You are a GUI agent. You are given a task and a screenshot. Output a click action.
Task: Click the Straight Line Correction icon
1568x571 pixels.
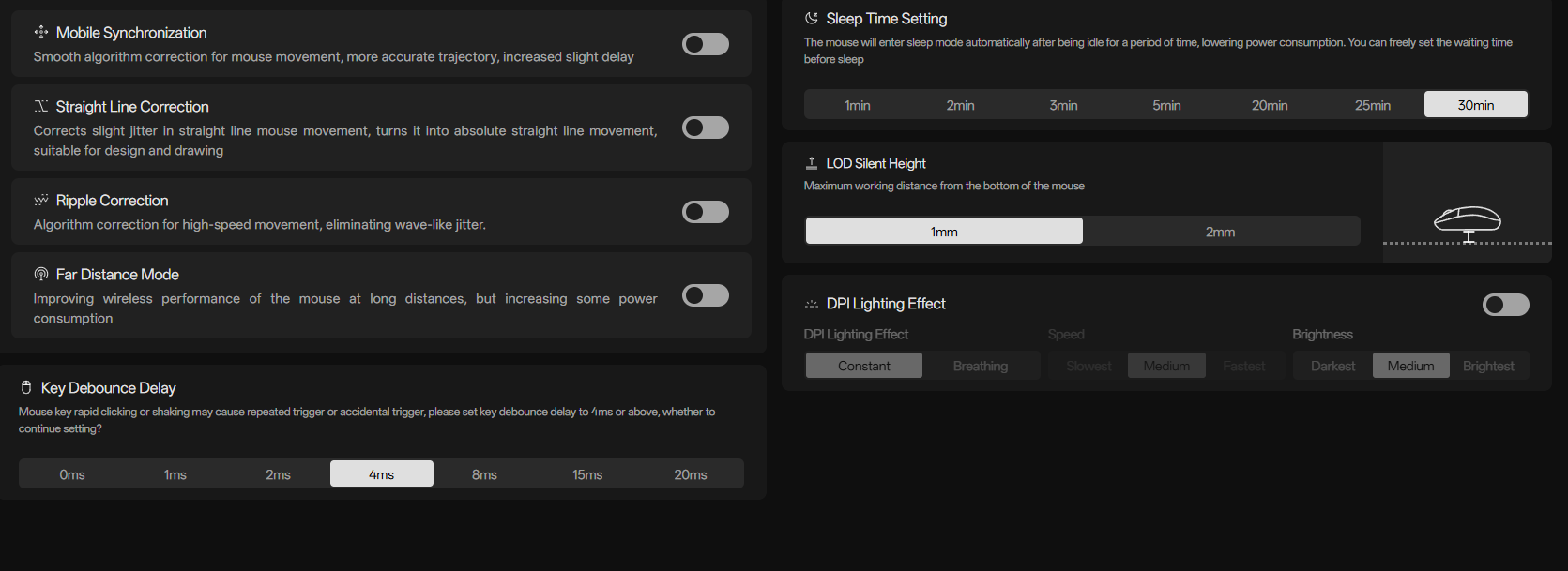click(x=41, y=107)
